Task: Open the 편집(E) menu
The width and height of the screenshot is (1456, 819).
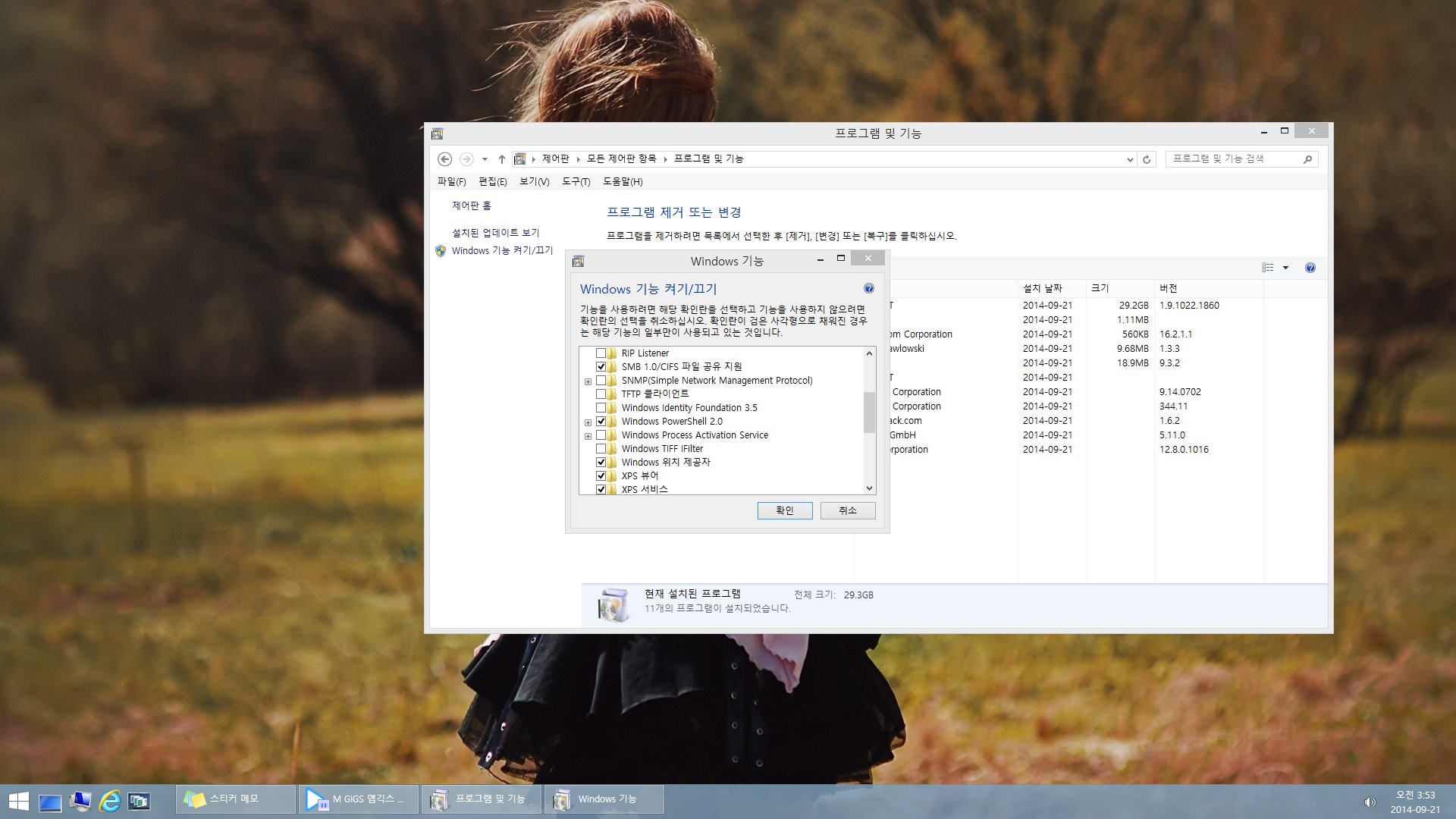Action: (x=492, y=182)
